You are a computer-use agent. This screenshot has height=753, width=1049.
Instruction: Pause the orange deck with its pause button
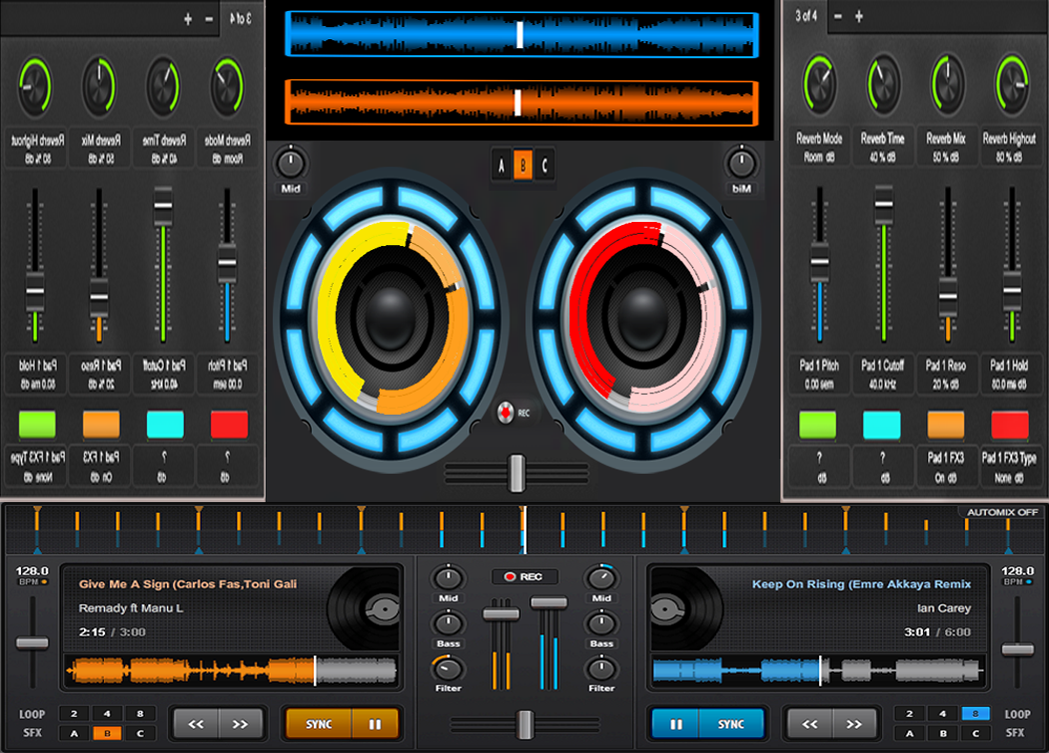point(375,724)
